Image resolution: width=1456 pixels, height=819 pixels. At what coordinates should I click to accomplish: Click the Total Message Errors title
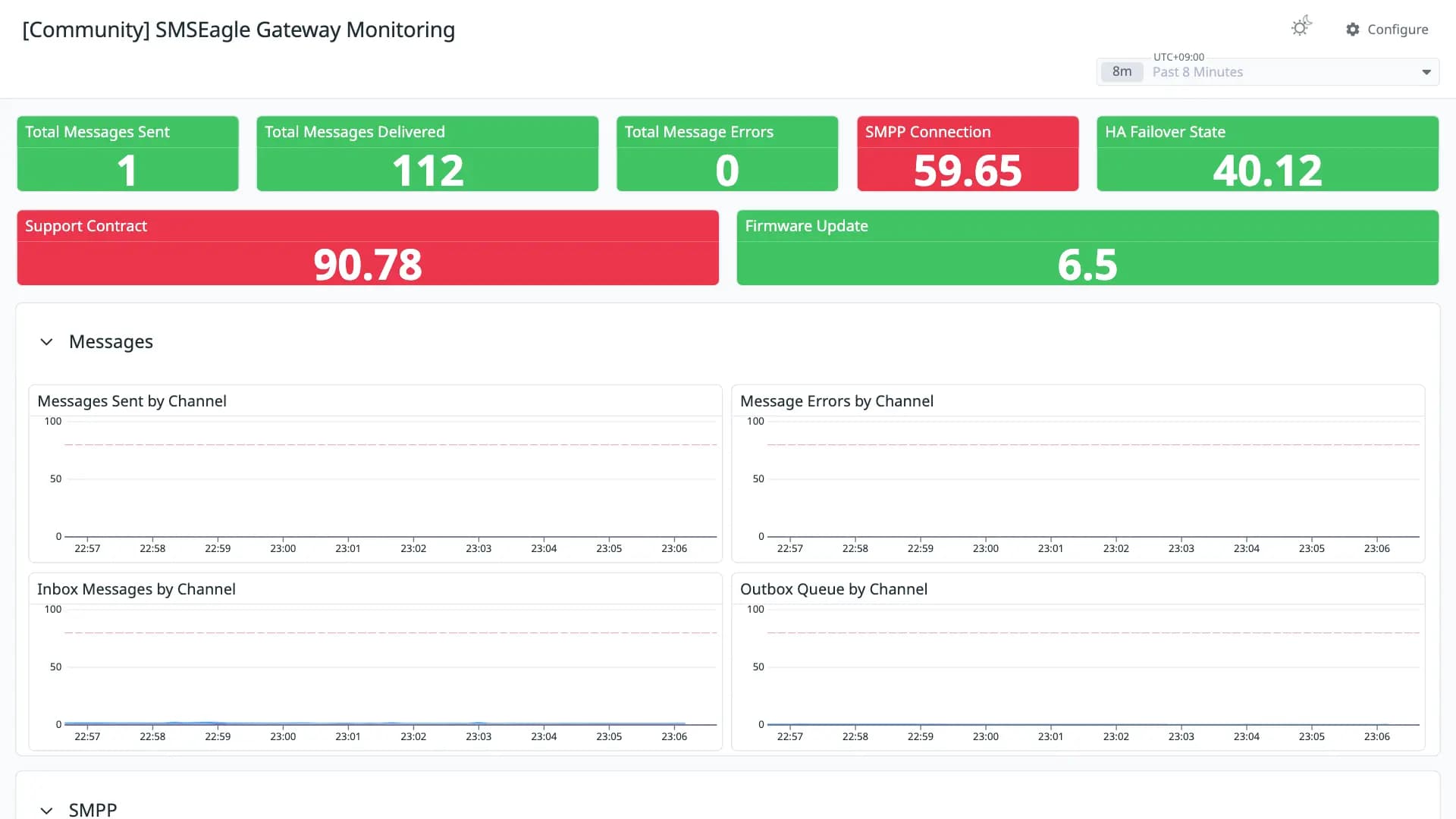pyautogui.click(x=699, y=132)
